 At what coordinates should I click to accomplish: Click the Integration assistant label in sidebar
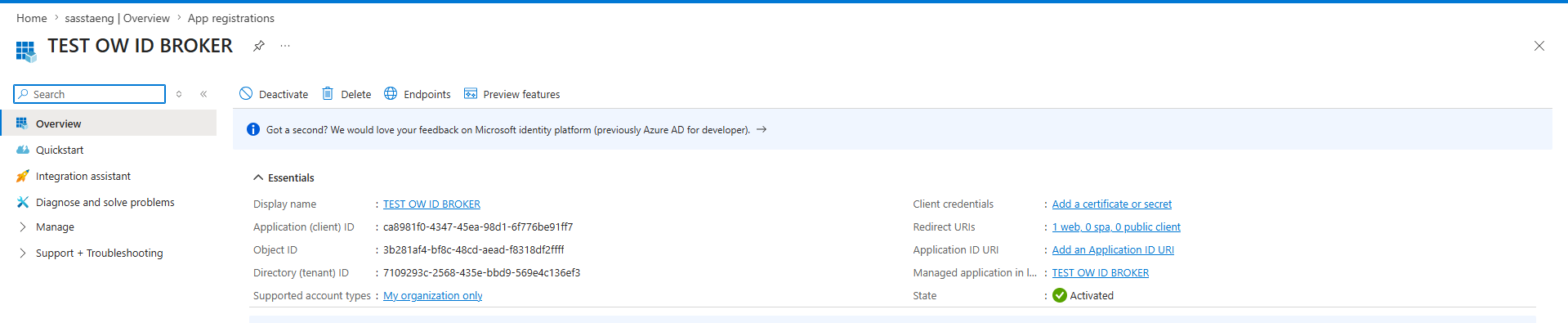(83, 177)
